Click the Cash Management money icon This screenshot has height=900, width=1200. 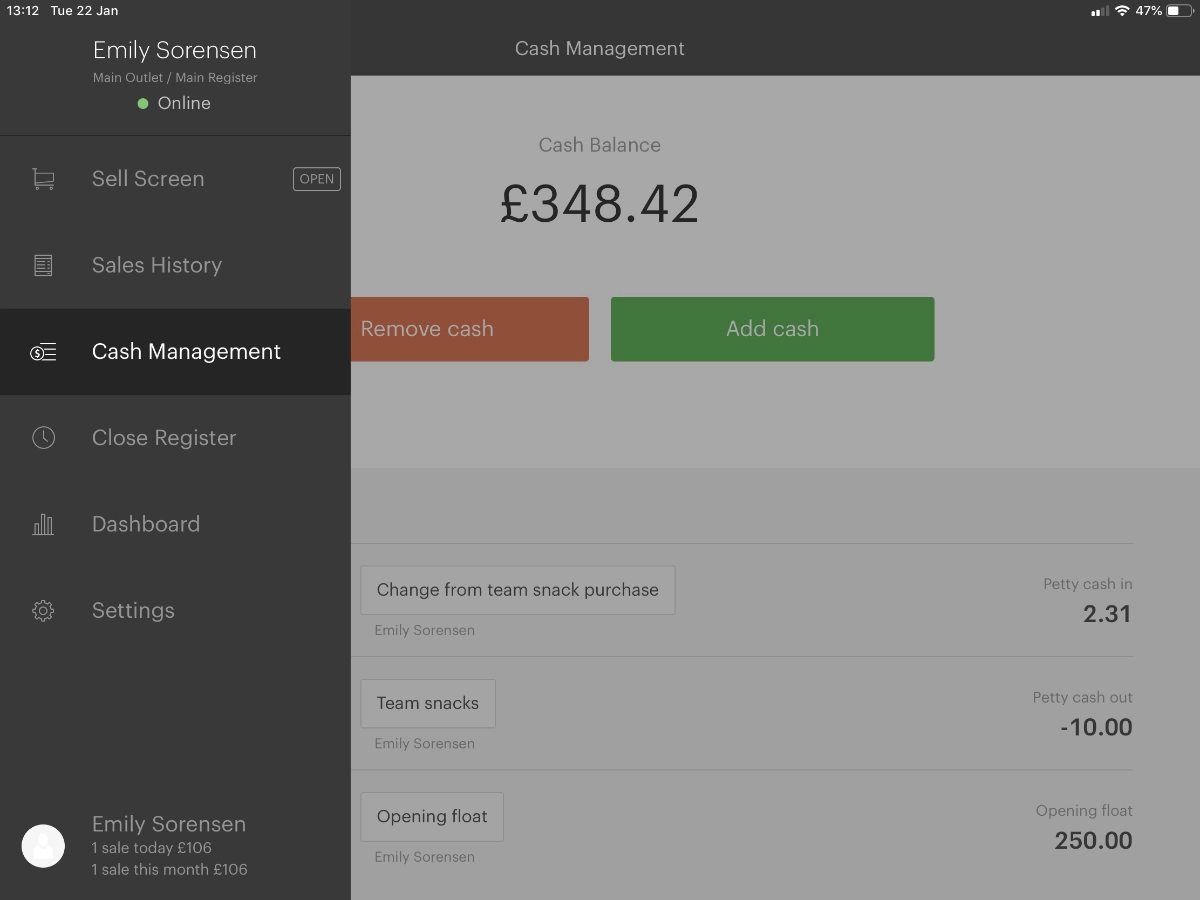pos(43,352)
